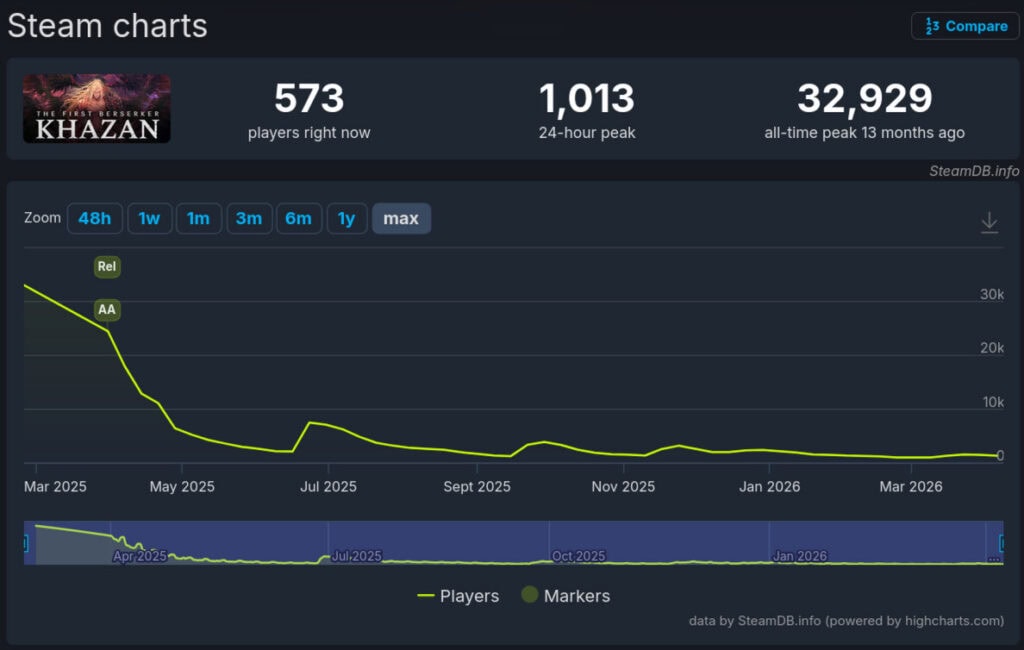The height and width of the screenshot is (650, 1024).
Task: Select the 1w zoom range
Action: tap(149, 218)
